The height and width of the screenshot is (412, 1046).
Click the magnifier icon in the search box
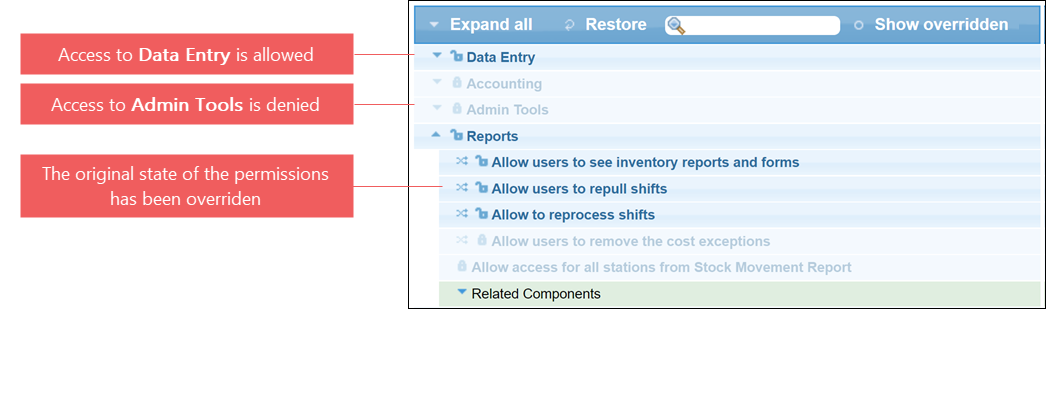(x=676, y=25)
